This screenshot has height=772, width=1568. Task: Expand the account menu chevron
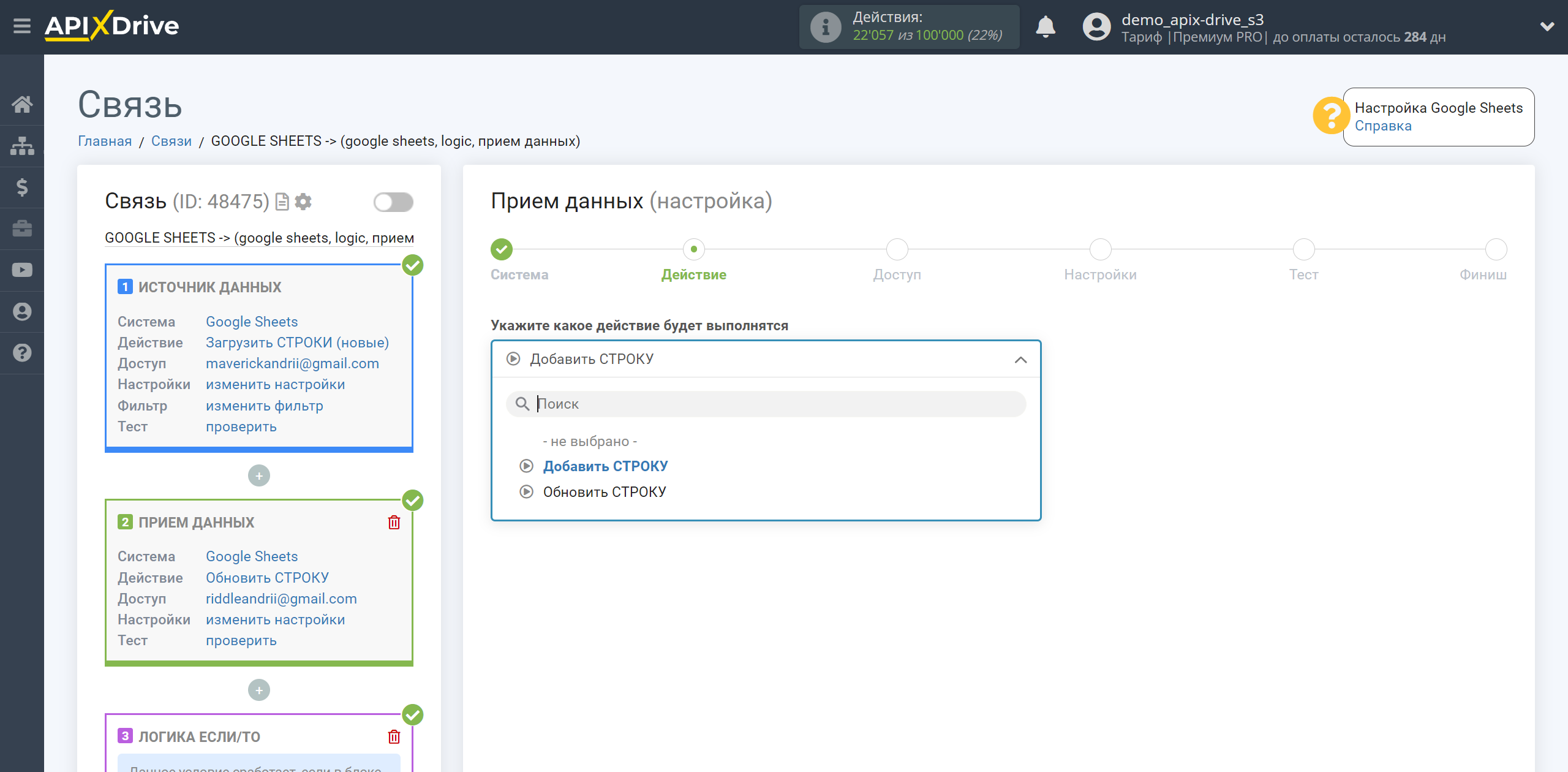[1547, 26]
